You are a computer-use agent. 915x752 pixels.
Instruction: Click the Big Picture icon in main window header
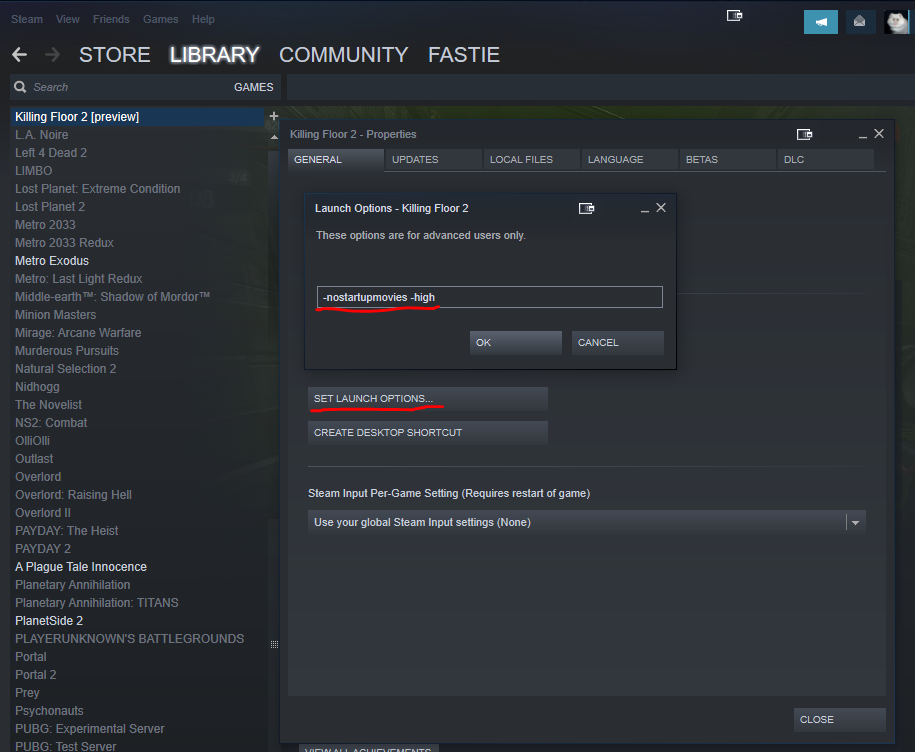(734, 16)
